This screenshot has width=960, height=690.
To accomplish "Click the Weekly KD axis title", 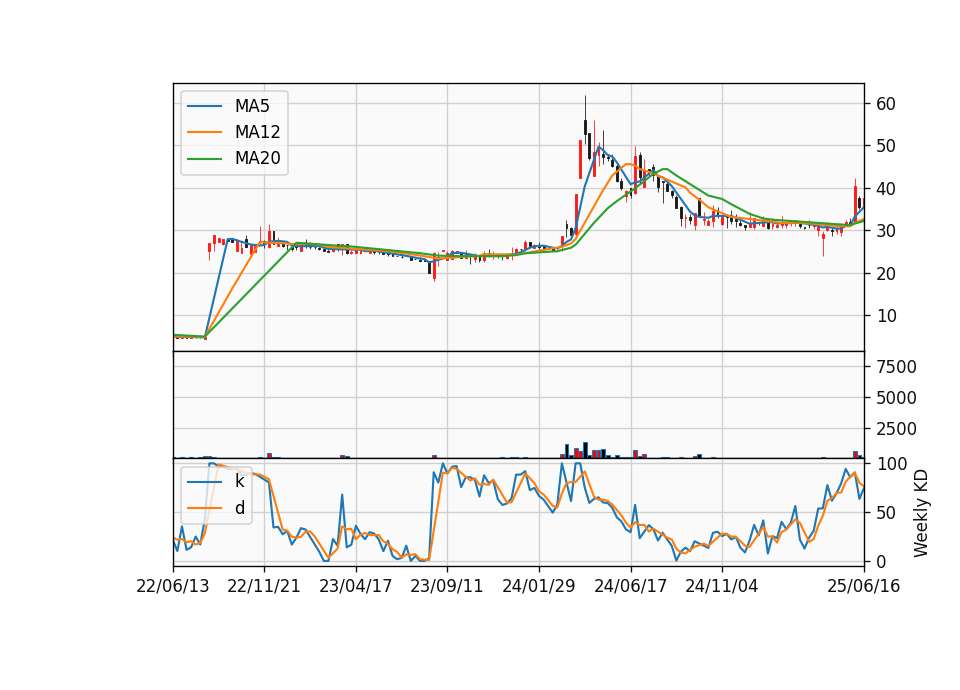I will 921,513.
